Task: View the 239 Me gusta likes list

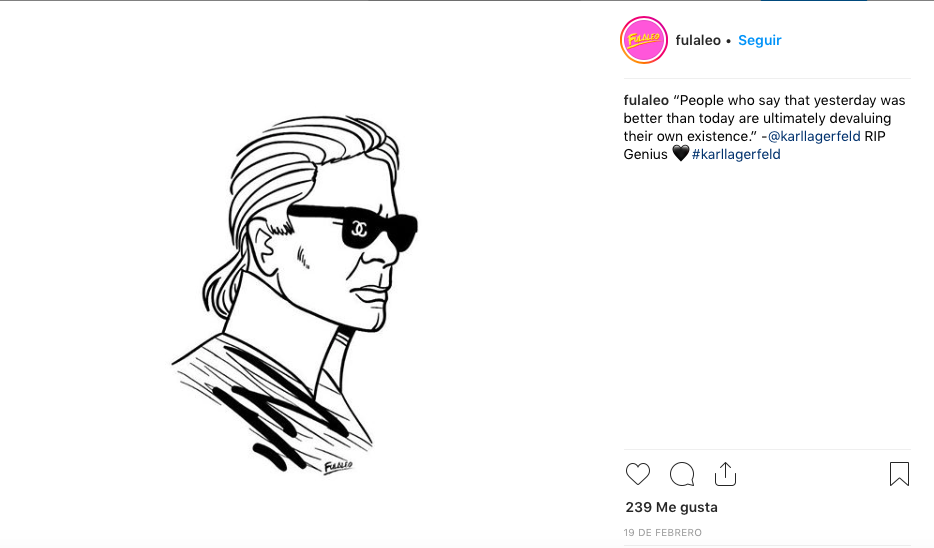Action: 671,507
